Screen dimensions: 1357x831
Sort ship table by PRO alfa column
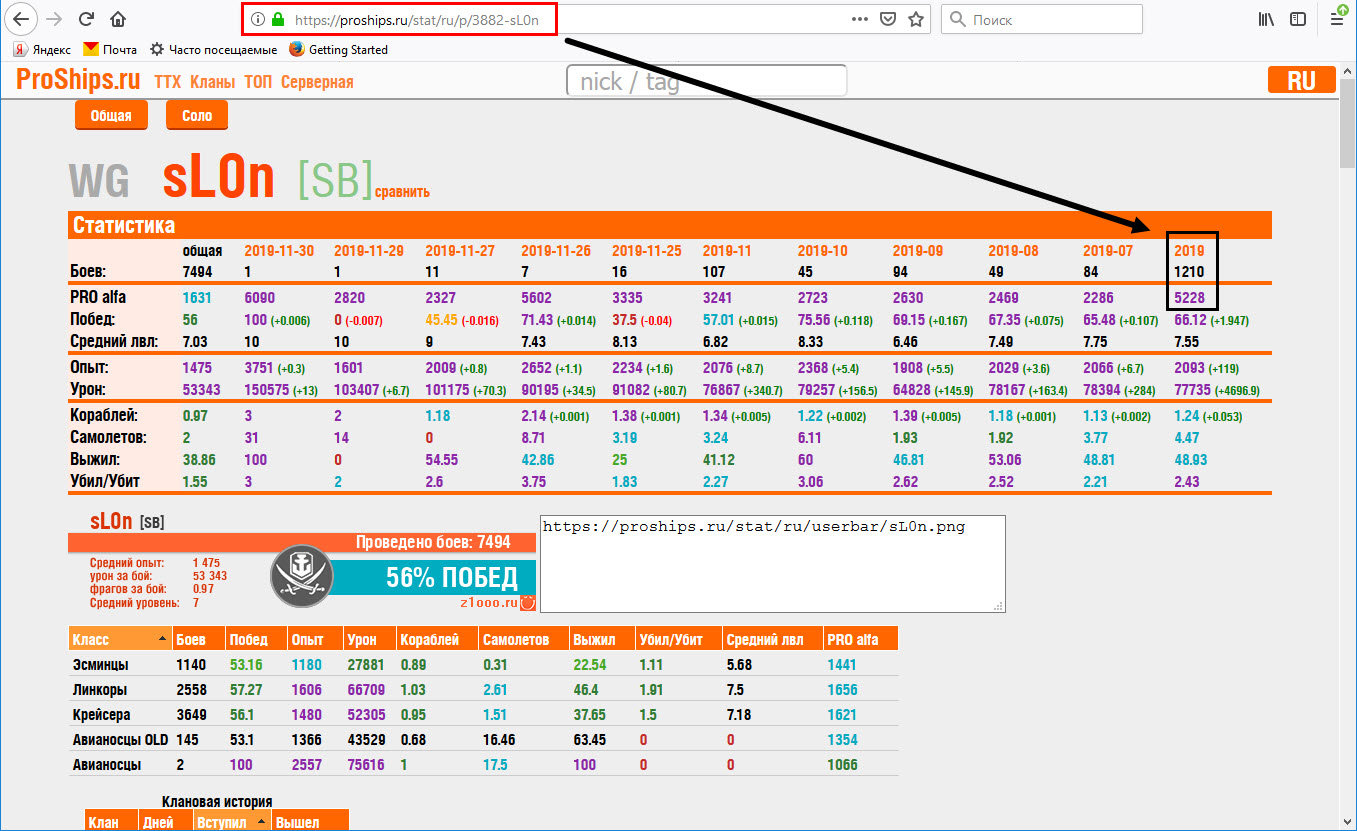(x=860, y=639)
